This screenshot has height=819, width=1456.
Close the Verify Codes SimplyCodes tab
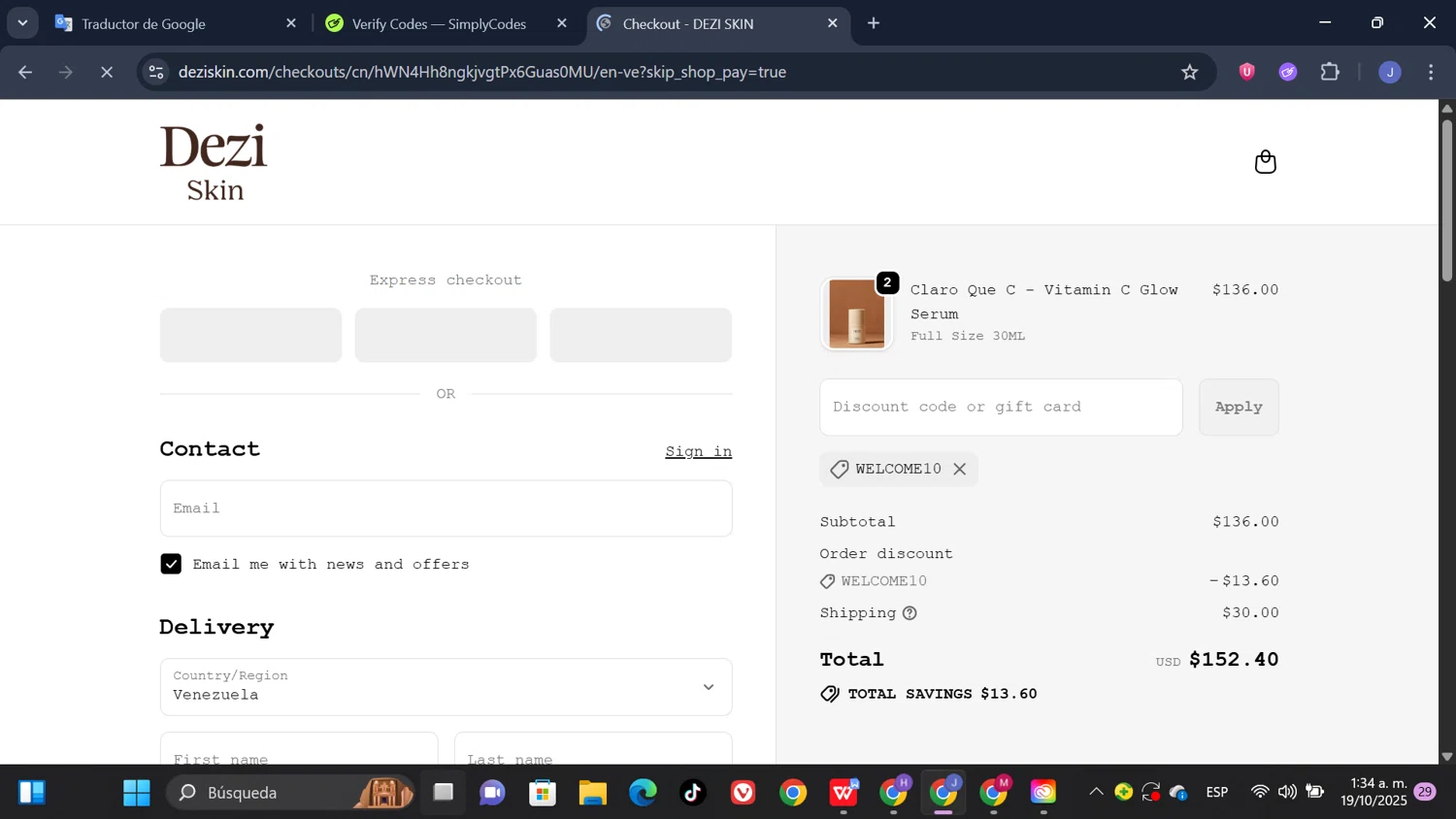(x=562, y=23)
